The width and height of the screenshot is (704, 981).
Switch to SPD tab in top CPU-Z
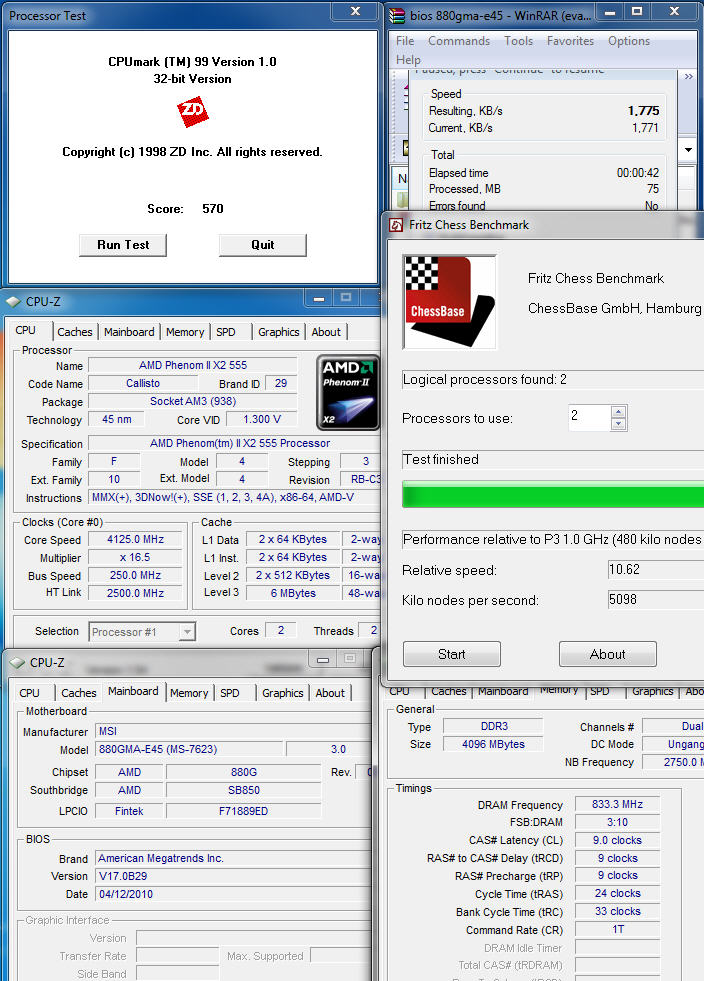tap(226, 332)
